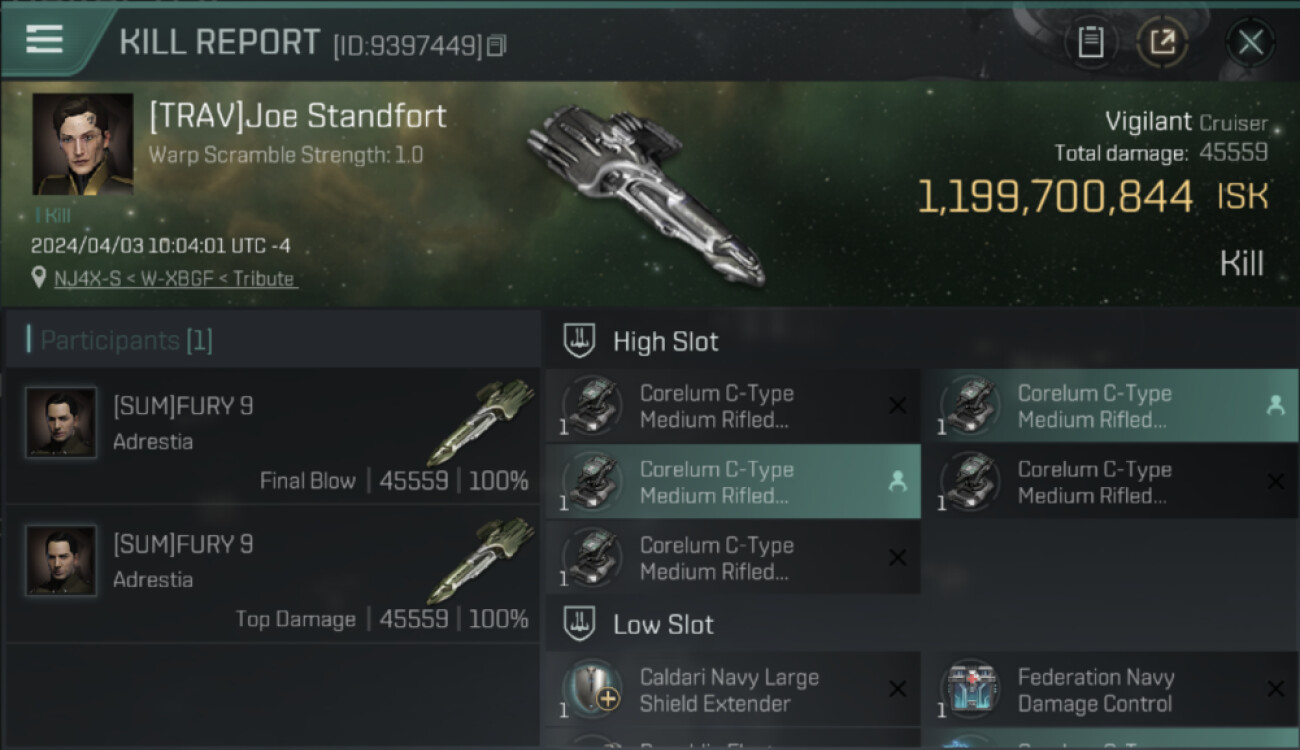Image resolution: width=1300 pixels, height=750 pixels.
Task: Open the NJ4X-S < W-XBGF < Tribute location link
Action: 175,279
